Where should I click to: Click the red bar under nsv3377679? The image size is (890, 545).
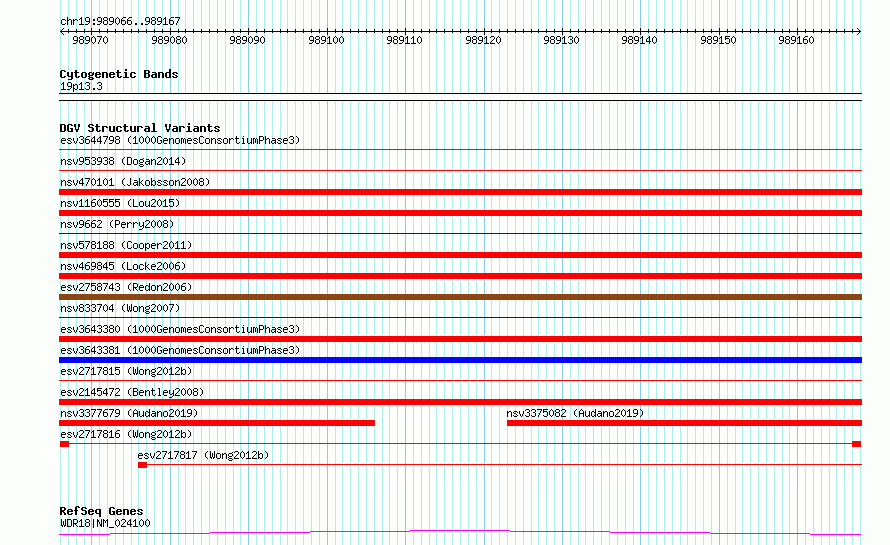(217, 423)
